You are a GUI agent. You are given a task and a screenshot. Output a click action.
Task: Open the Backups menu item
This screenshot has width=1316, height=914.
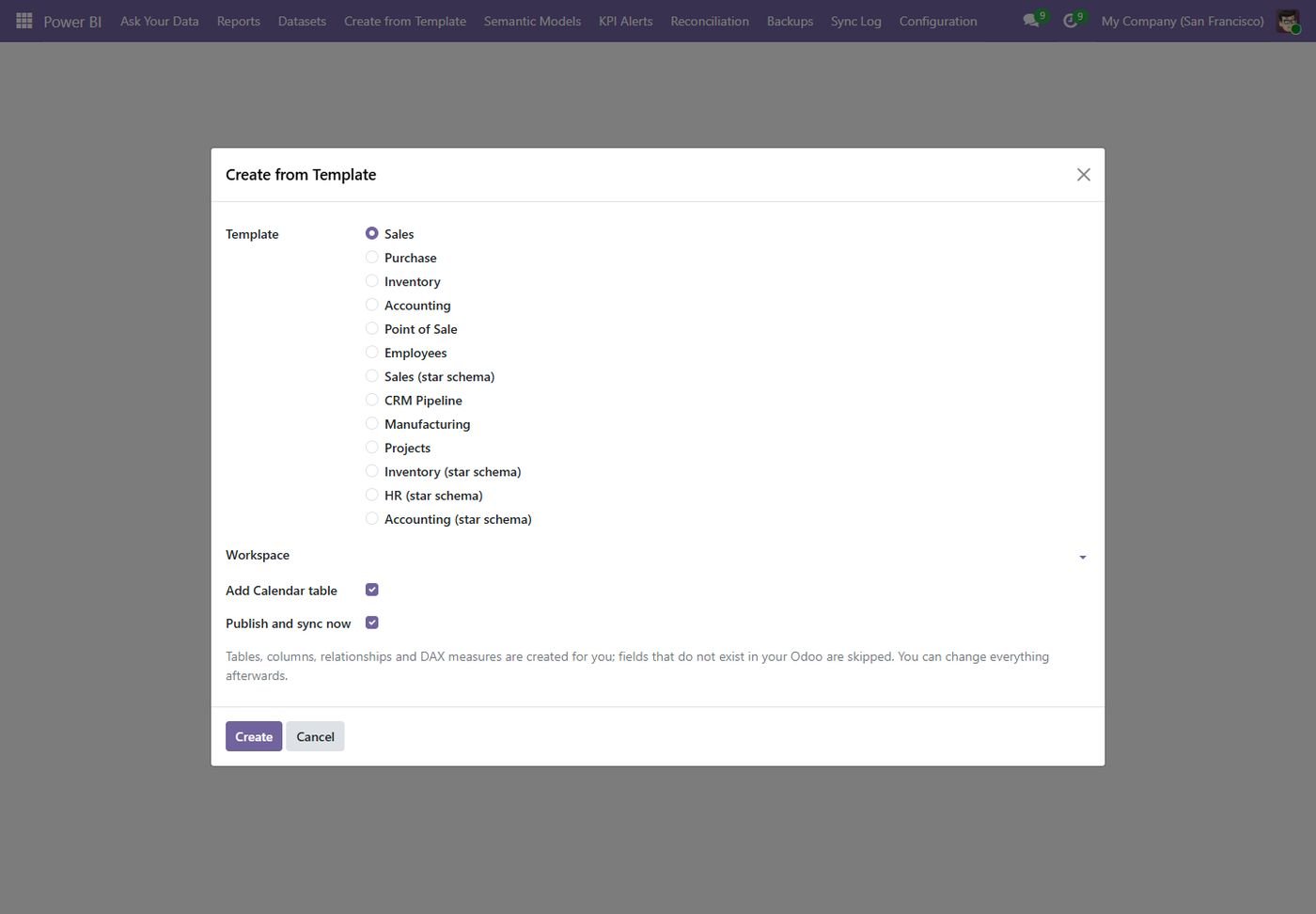point(790,21)
